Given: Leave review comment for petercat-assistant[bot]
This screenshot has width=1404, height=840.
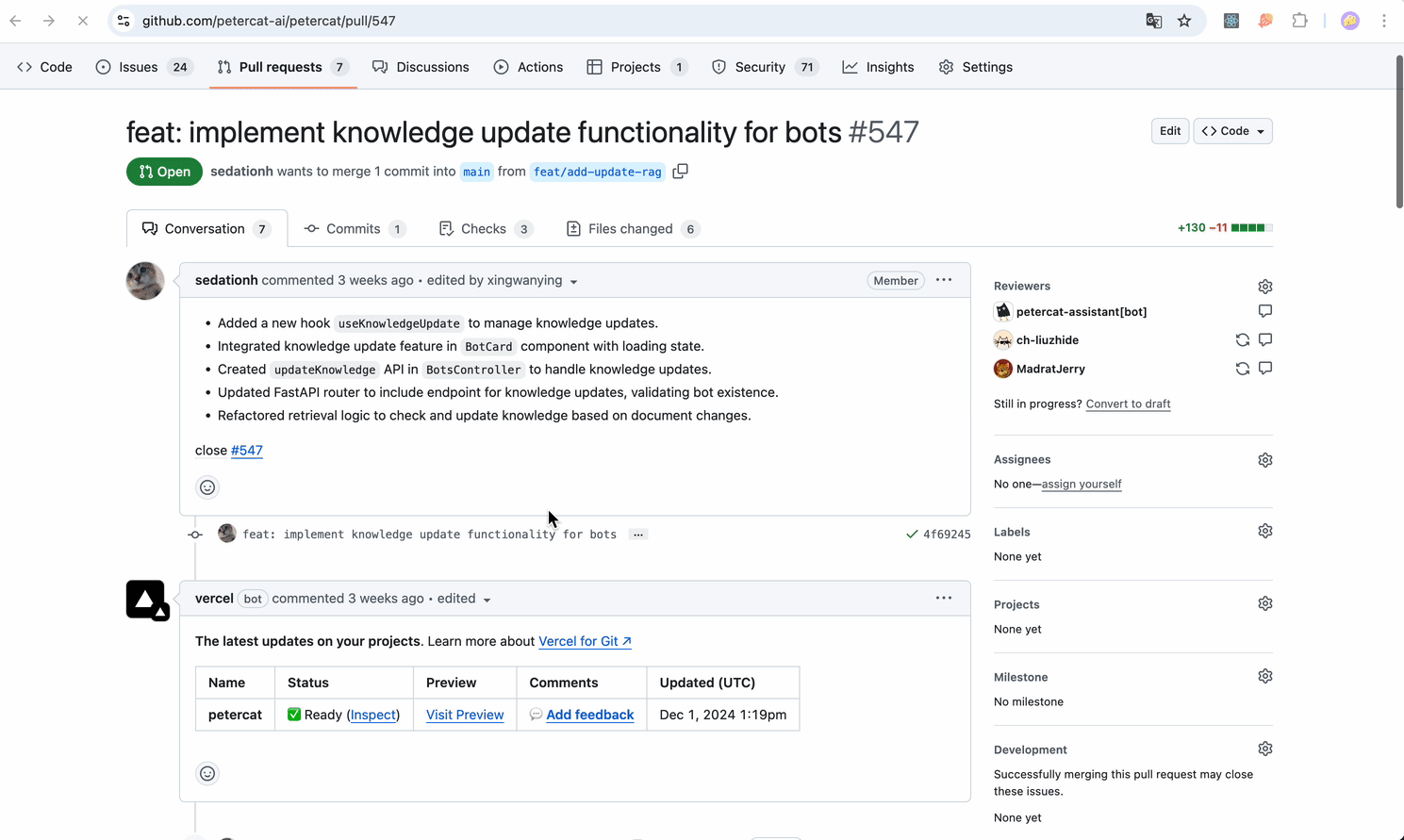Looking at the screenshot, I should coord(1264,311).
